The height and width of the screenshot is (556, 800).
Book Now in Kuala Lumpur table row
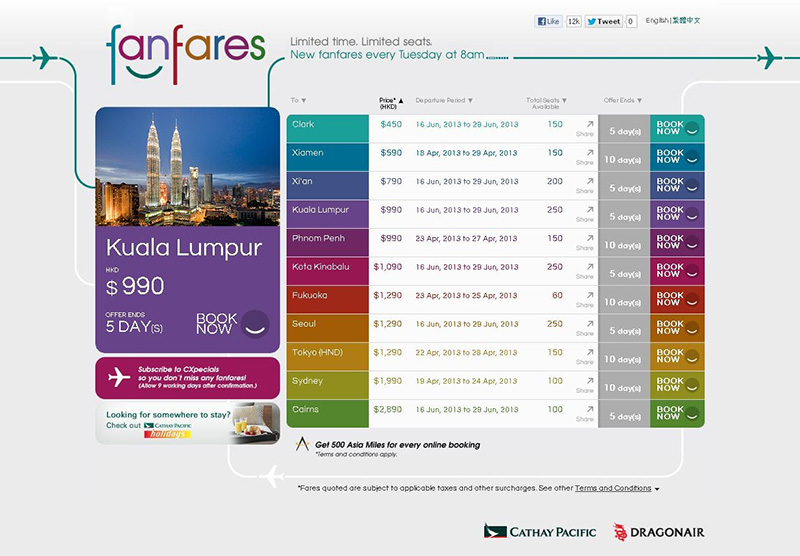pyautogui.click(x=677, y=214)
